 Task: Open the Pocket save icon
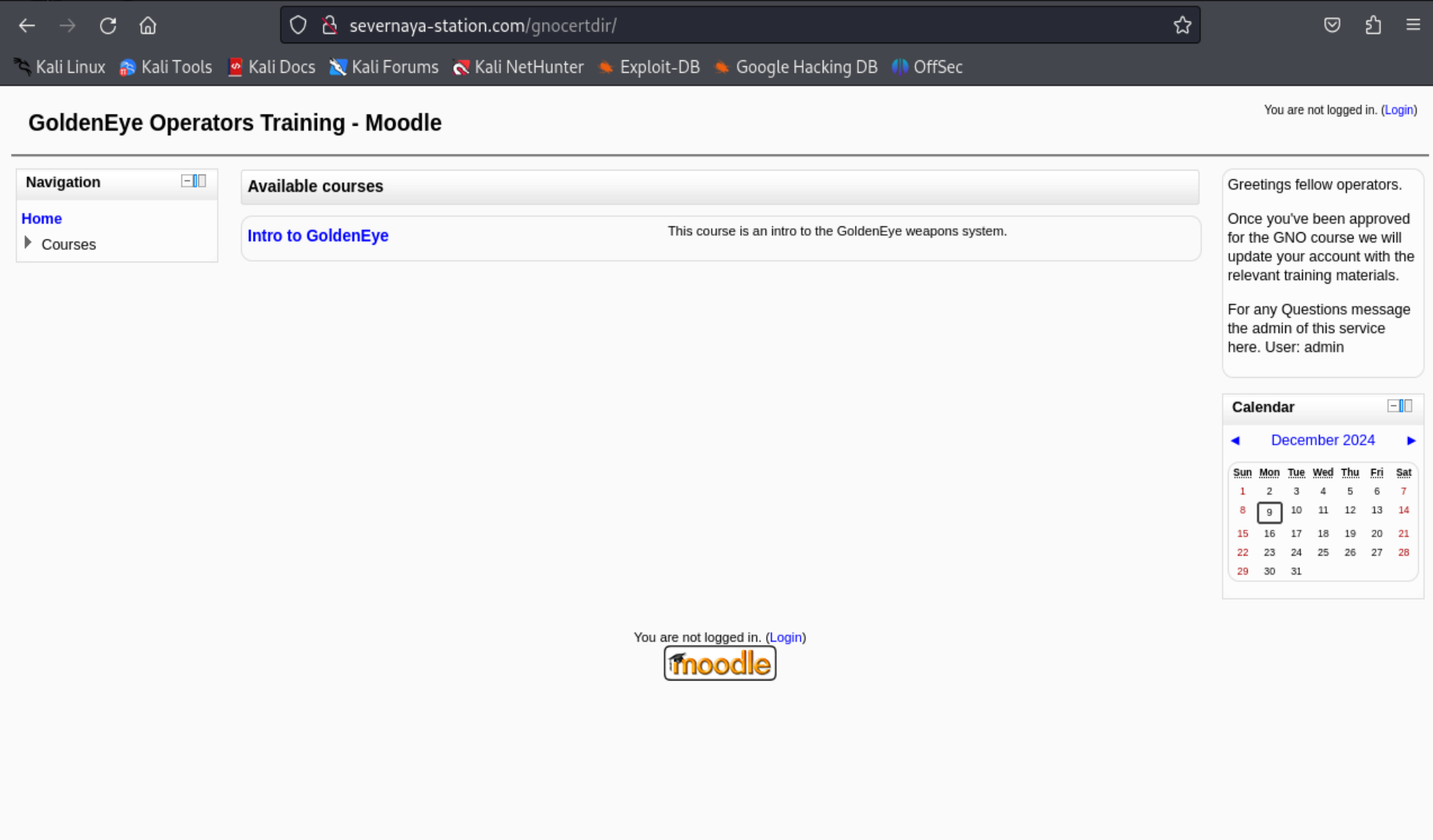click(x=1332, y=26)
